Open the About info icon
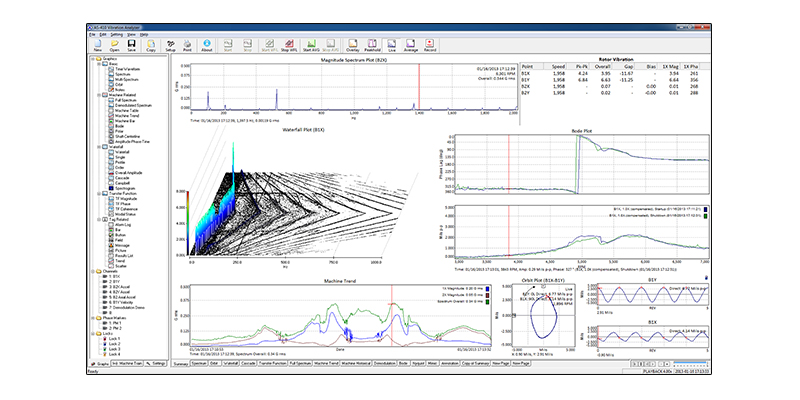Image resolution: width=800 pixels, height=400 pixels. point(207,45)
